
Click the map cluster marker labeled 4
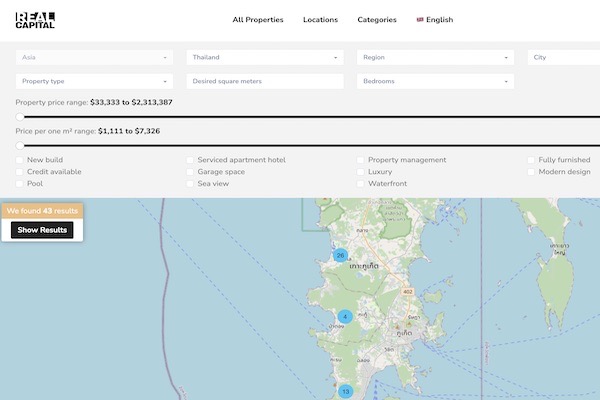pos(345,316)
